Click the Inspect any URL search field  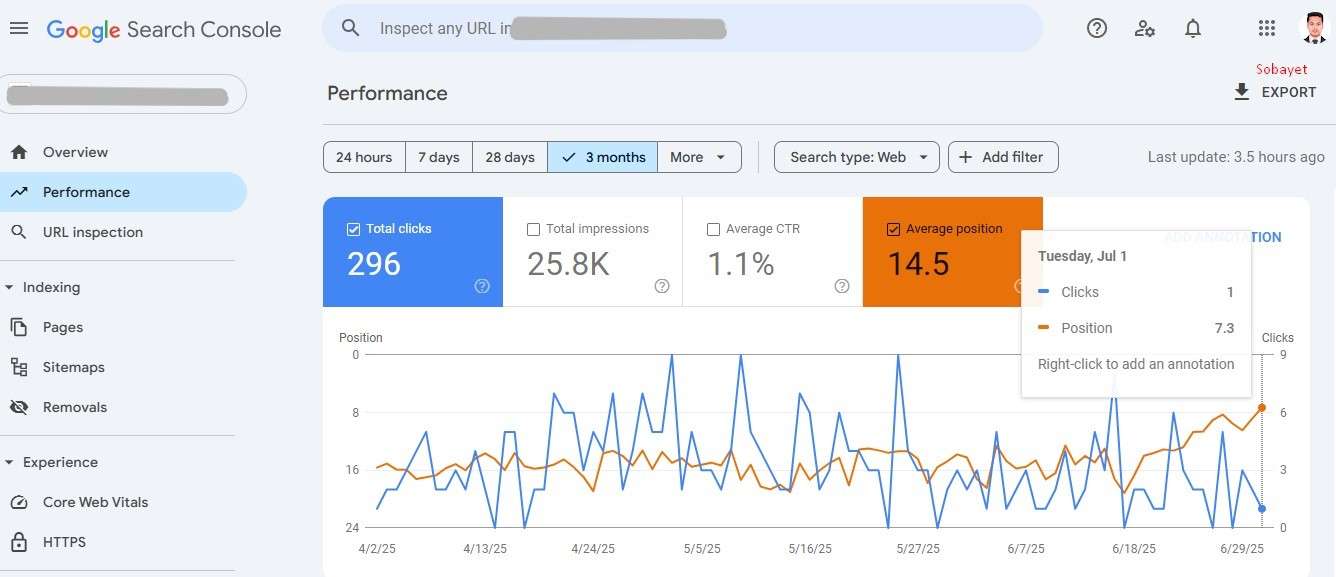pyautogui.click(x=680, y=29)
